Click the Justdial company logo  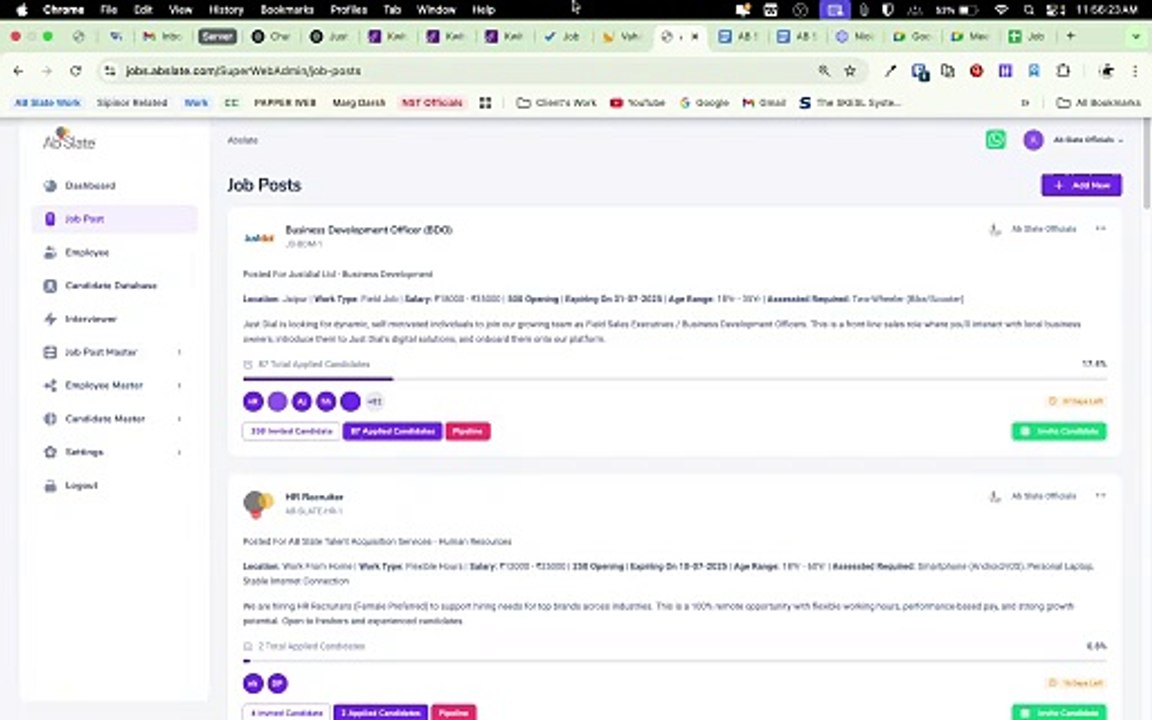click(x=259, y=238)
